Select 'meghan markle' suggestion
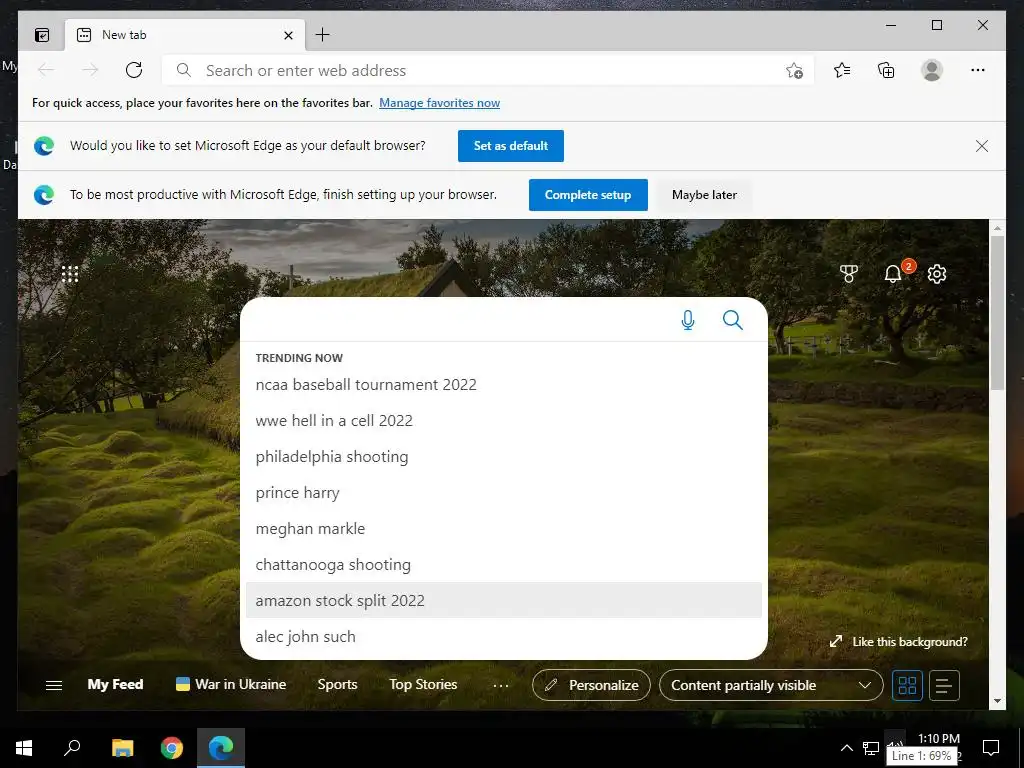Image resolution: width=1024 pixels, height=768 pixels. click(x=504, y=528)
